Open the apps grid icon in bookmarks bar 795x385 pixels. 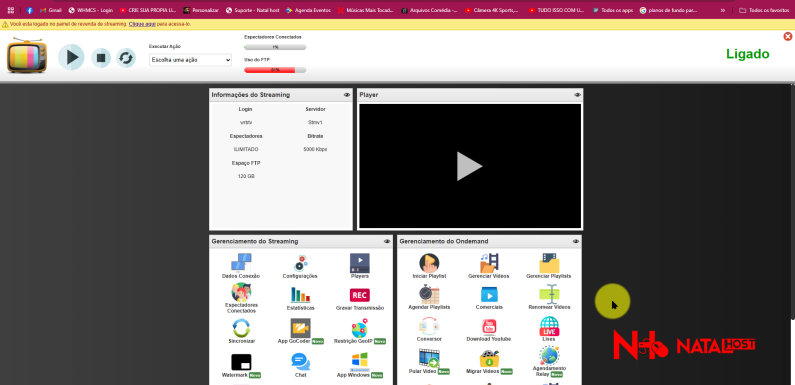pyautogui.click(x=10, y=10)
